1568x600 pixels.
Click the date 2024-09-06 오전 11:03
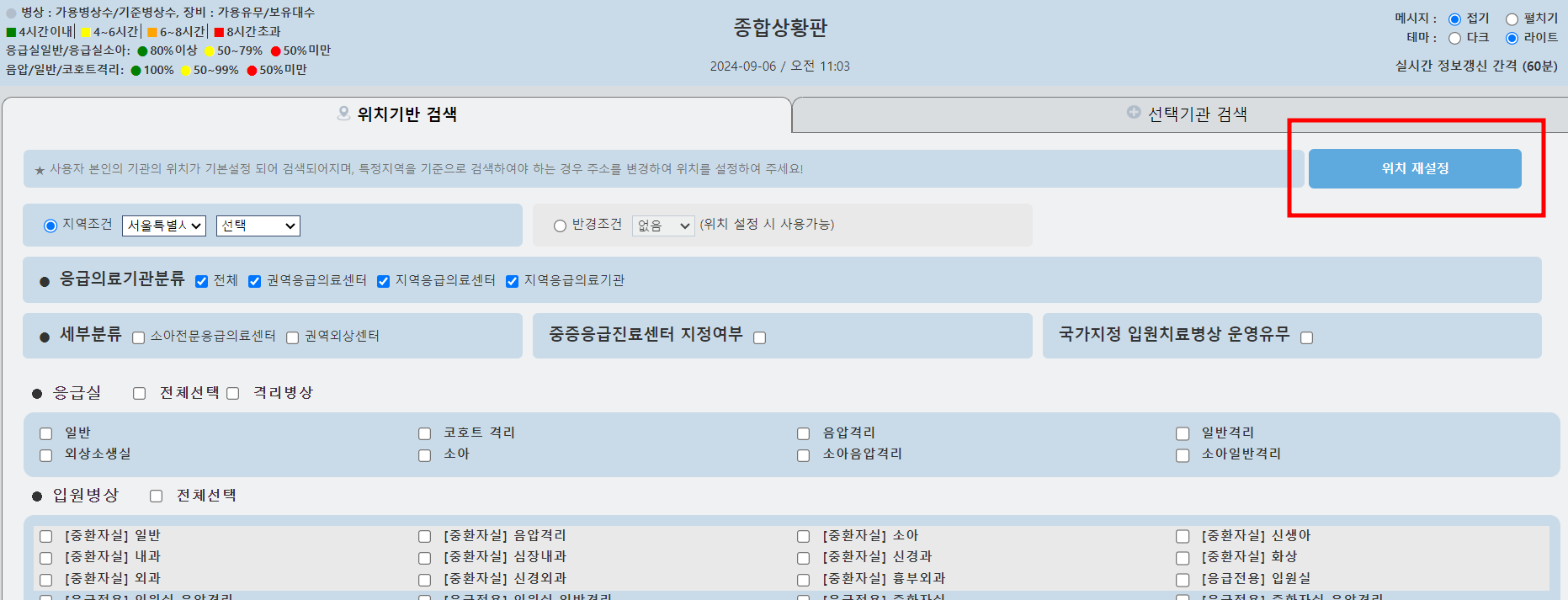click(x=780, y=66)
